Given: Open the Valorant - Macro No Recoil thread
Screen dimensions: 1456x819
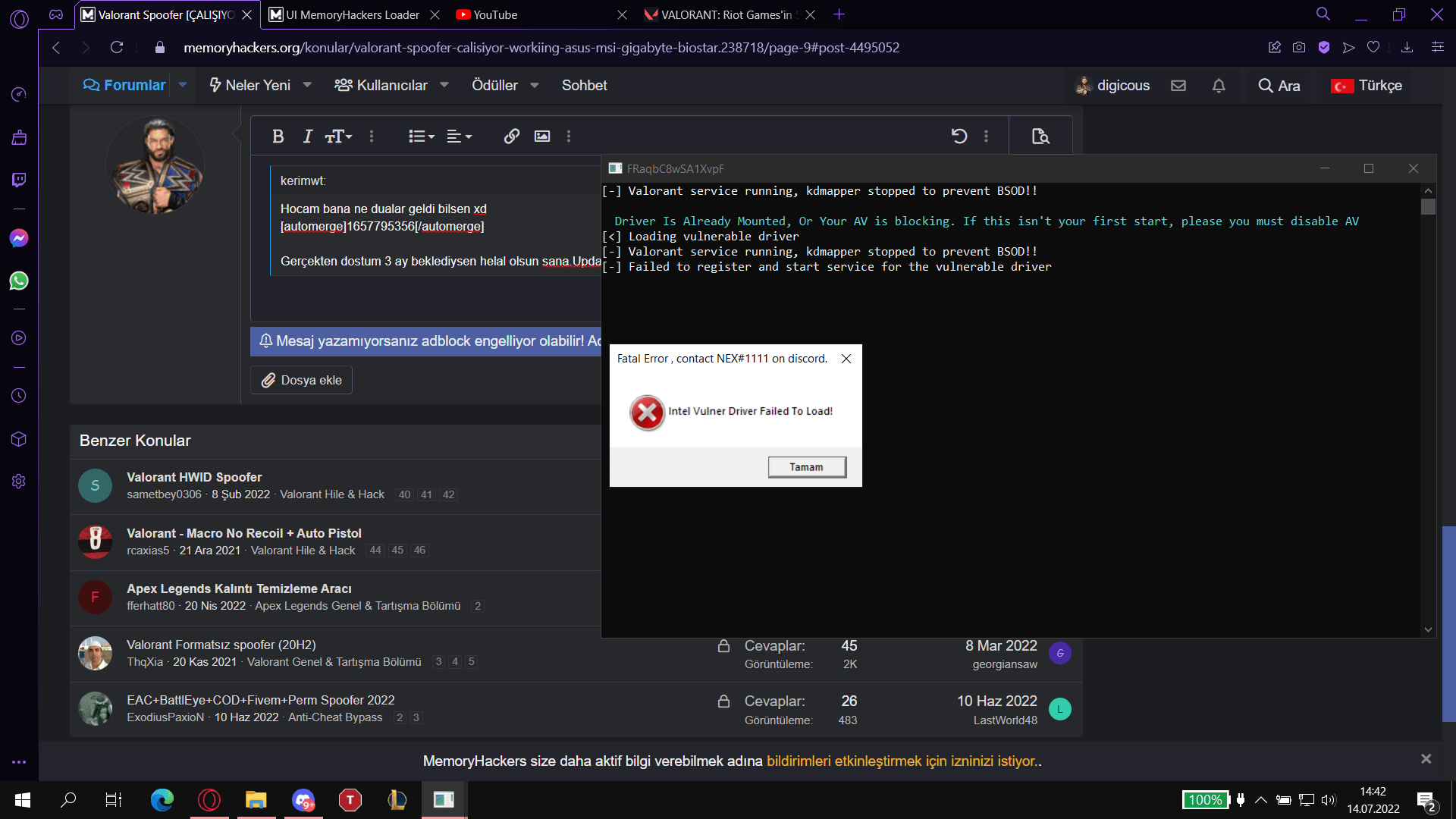Looking at the screenshot, I should tap(244, 533).
